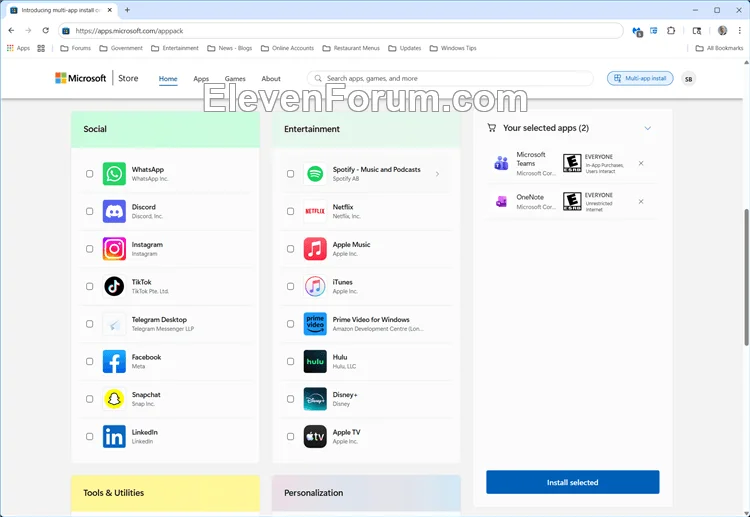Open the Chrome three-dot menu
This screenshot has height=517, width=750.
739,31
